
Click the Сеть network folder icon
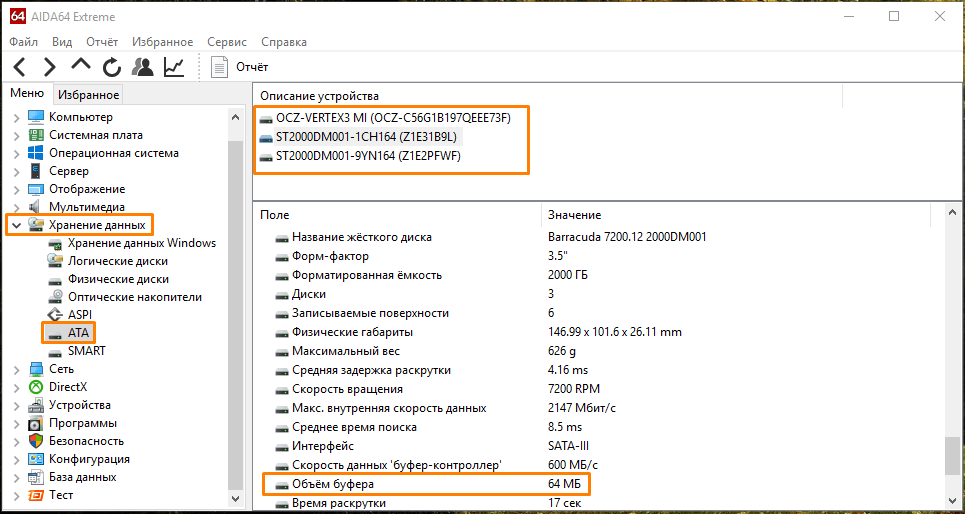(36, 369)
